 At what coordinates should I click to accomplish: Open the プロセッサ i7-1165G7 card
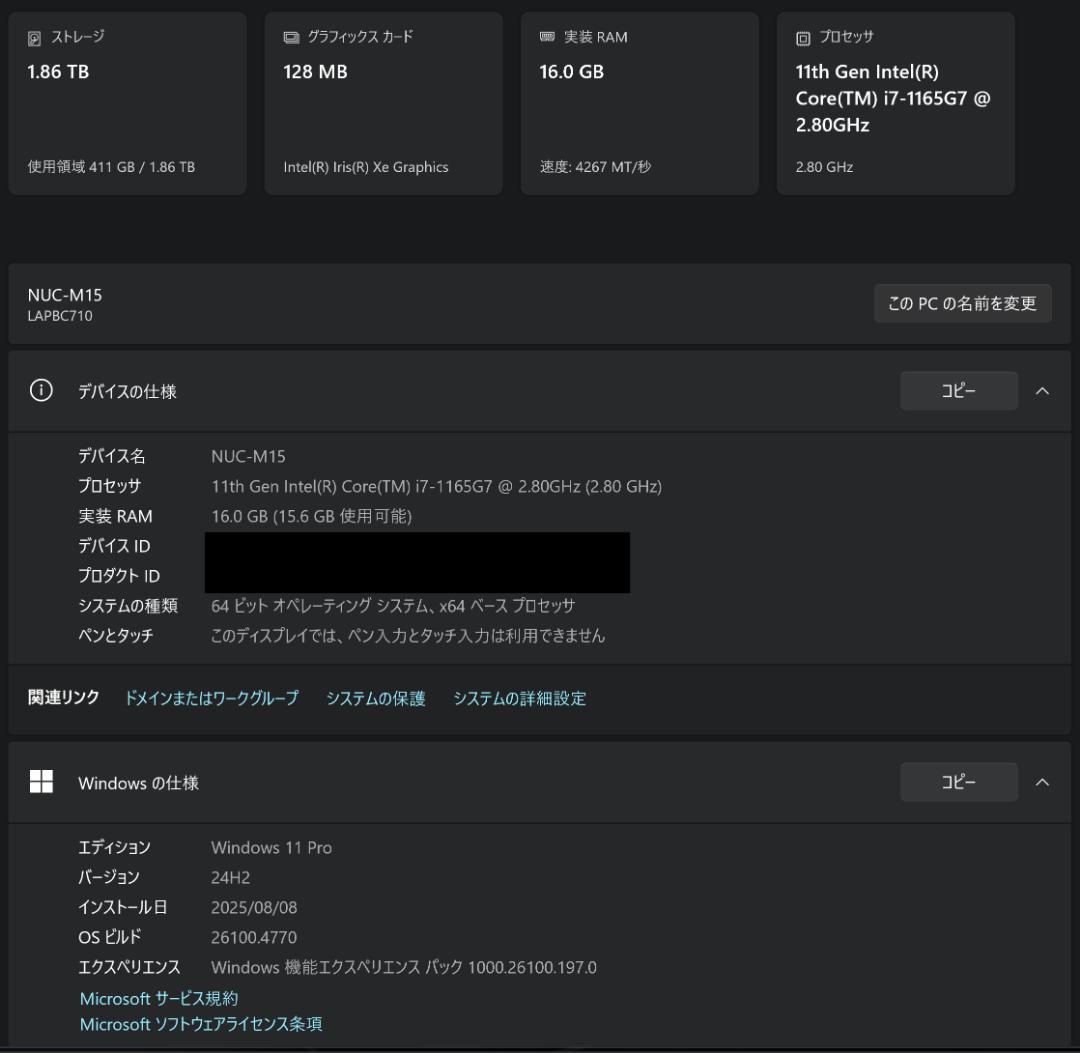point(896,103)
